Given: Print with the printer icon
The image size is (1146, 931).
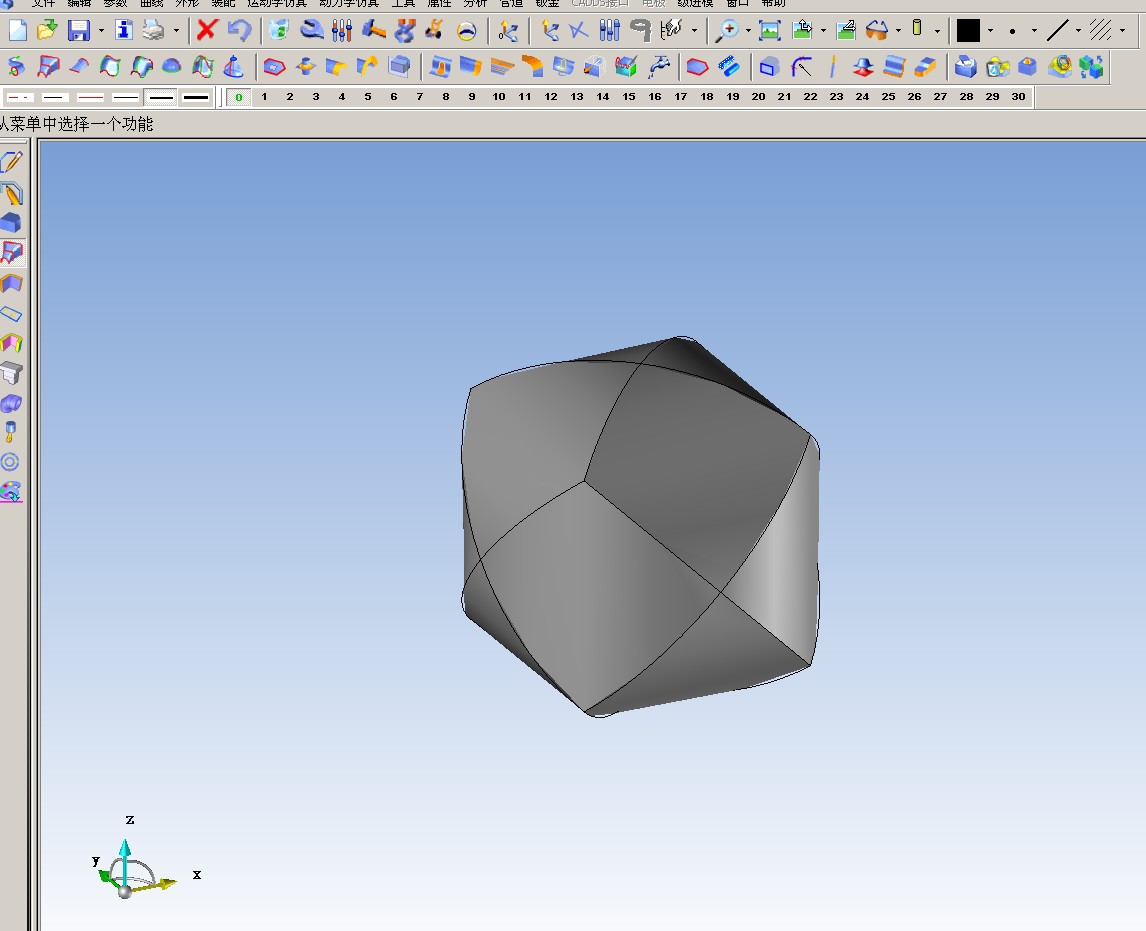Looking at the screenshot, I should (153, 30).
